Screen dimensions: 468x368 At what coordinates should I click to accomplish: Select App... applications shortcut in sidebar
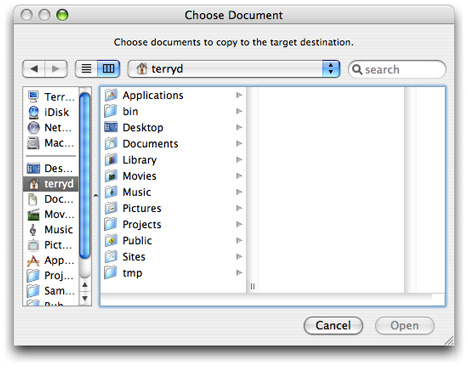pos(52,260)
